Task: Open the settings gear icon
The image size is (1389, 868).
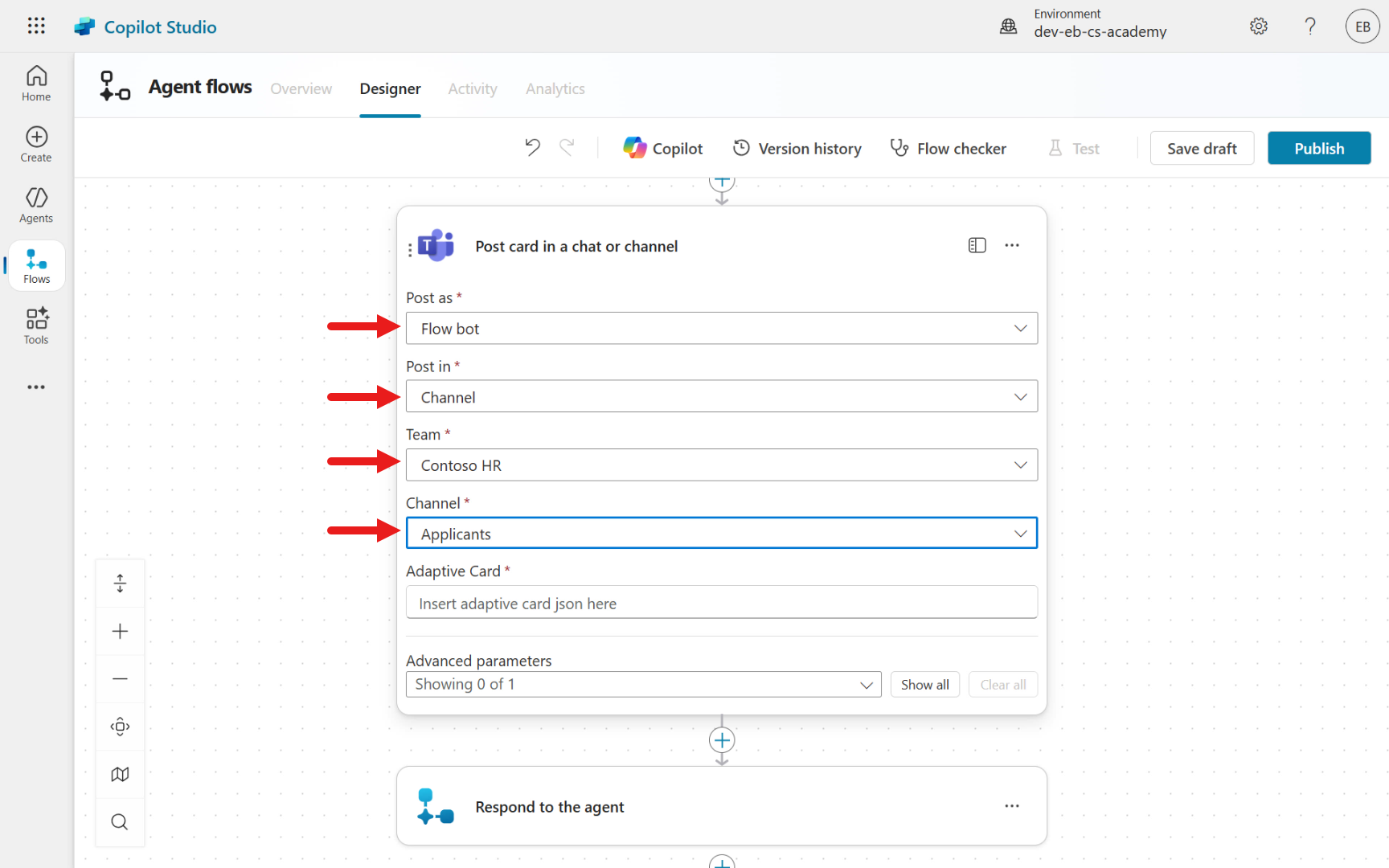Action: 1258,27
